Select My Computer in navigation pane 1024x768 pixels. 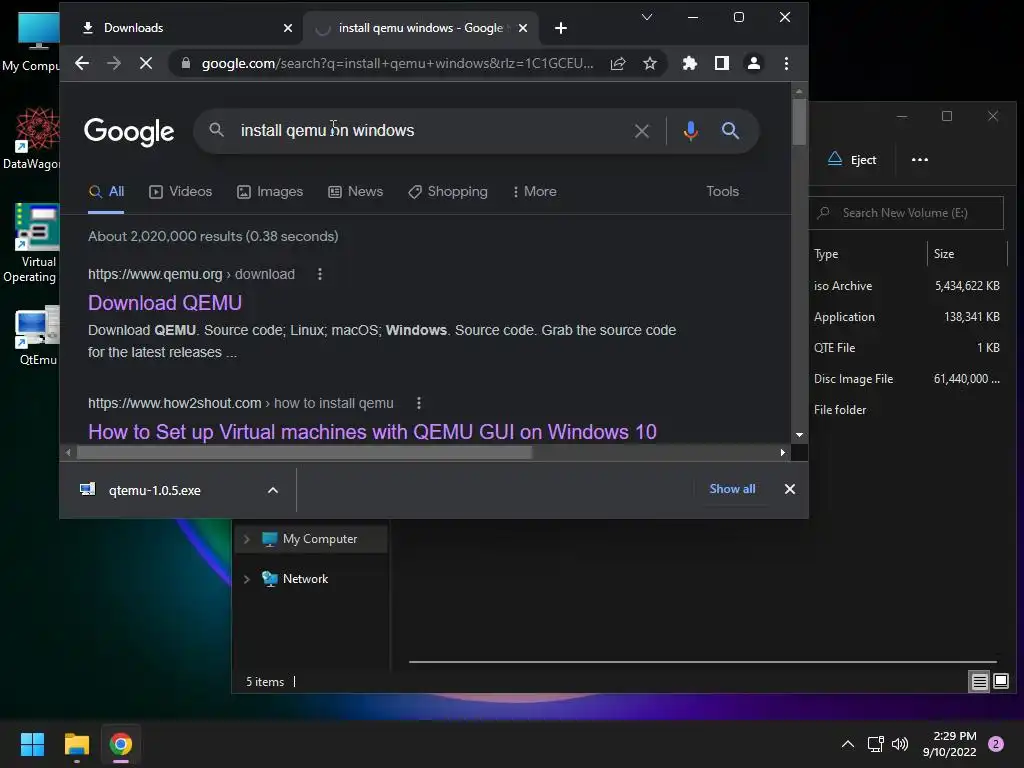tap(319, 539)
